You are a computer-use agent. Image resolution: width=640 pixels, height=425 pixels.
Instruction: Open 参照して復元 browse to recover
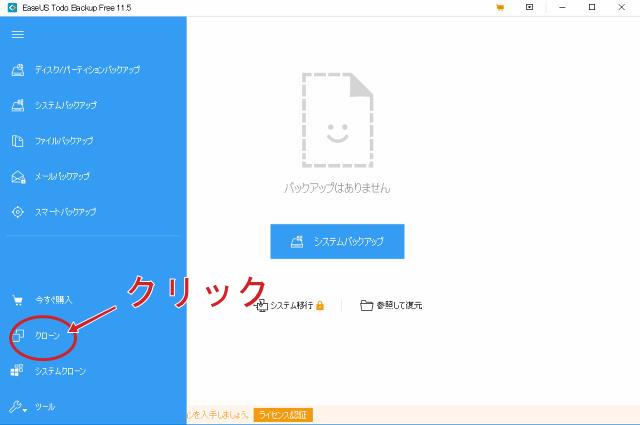click(399, 305)
